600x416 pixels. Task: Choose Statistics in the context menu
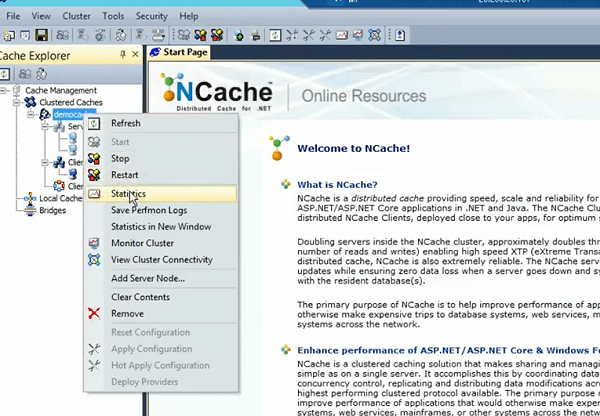[161, 194]
